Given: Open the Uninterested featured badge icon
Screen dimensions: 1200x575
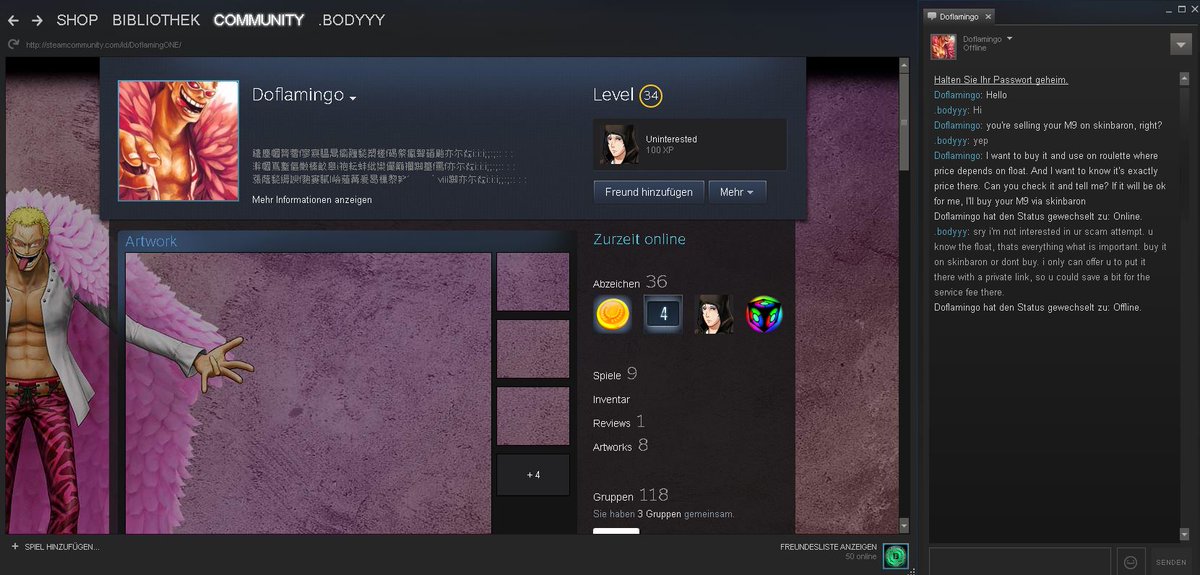Looking at the screenshot, I should point(619,145).
